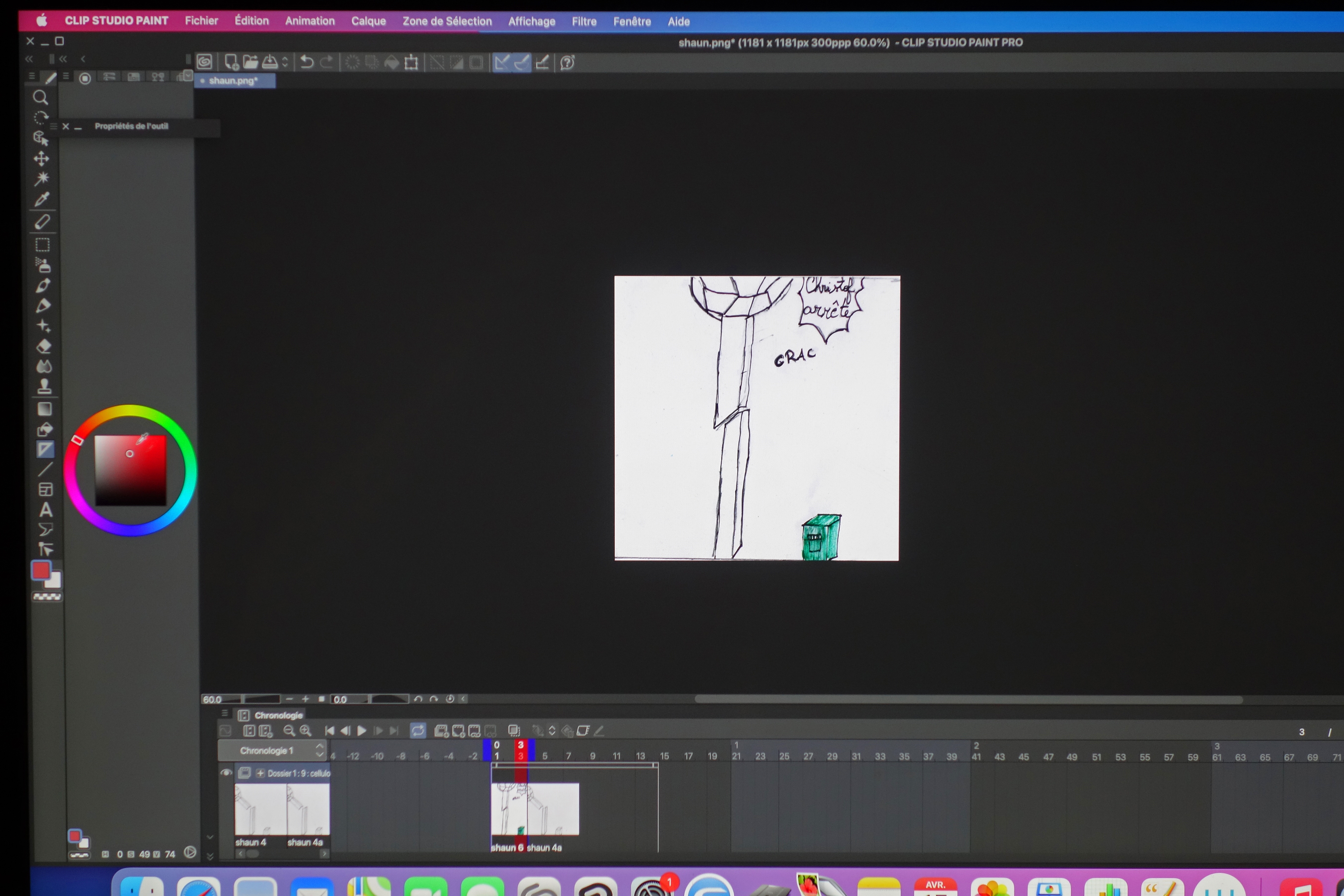
Task: Add new animation cel in timeline
Action: coord(458,731)
